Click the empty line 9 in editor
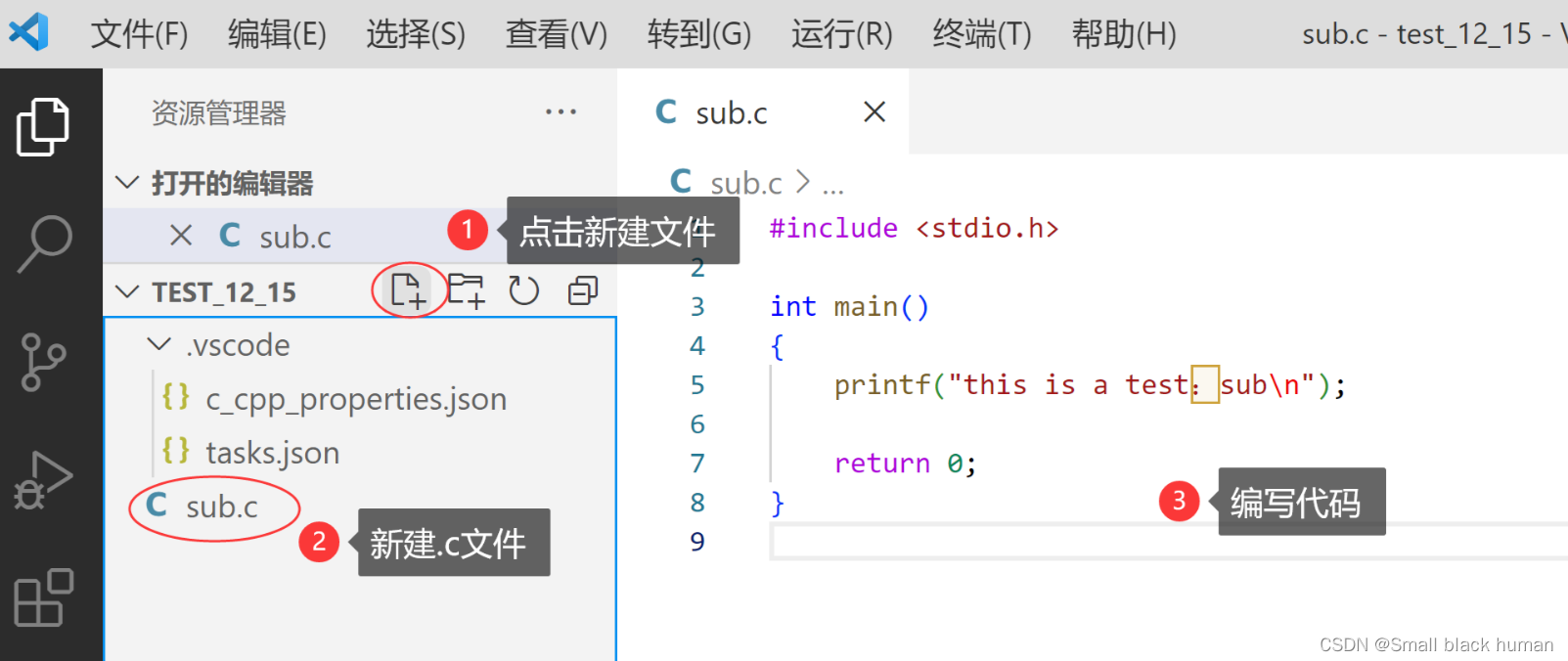Image resolution: width=1568 pixels, height=661 pixels. 1076,542
